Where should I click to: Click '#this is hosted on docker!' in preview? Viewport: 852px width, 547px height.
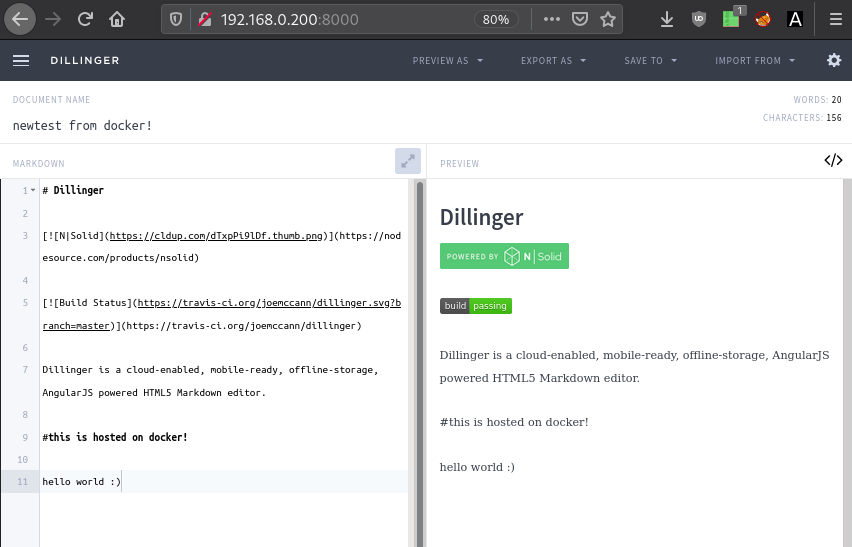pyautogui.click(x=514, y=422)
